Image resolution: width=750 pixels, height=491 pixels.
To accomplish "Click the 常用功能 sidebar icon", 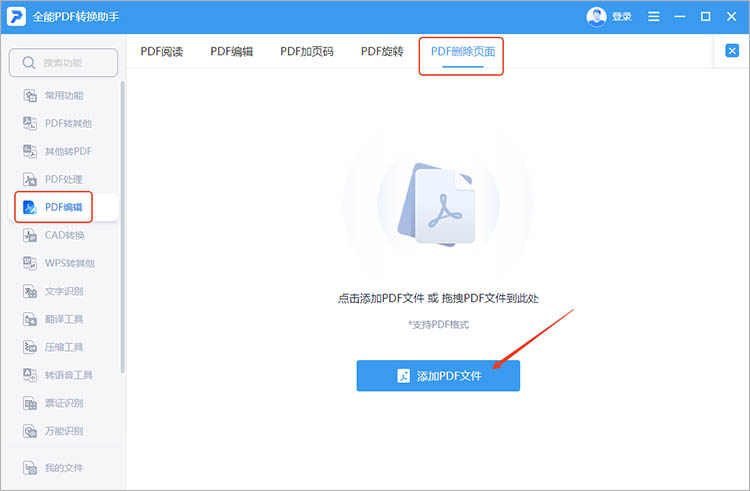I will (30, 96).
